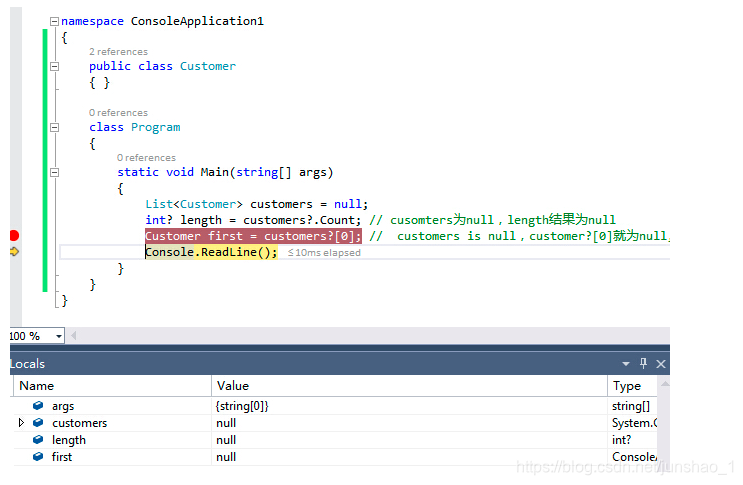The width and height of the screenshot is (743, 485).
Task: Open the 100 % zoom dropdown
Action: (x=59, y=336)
